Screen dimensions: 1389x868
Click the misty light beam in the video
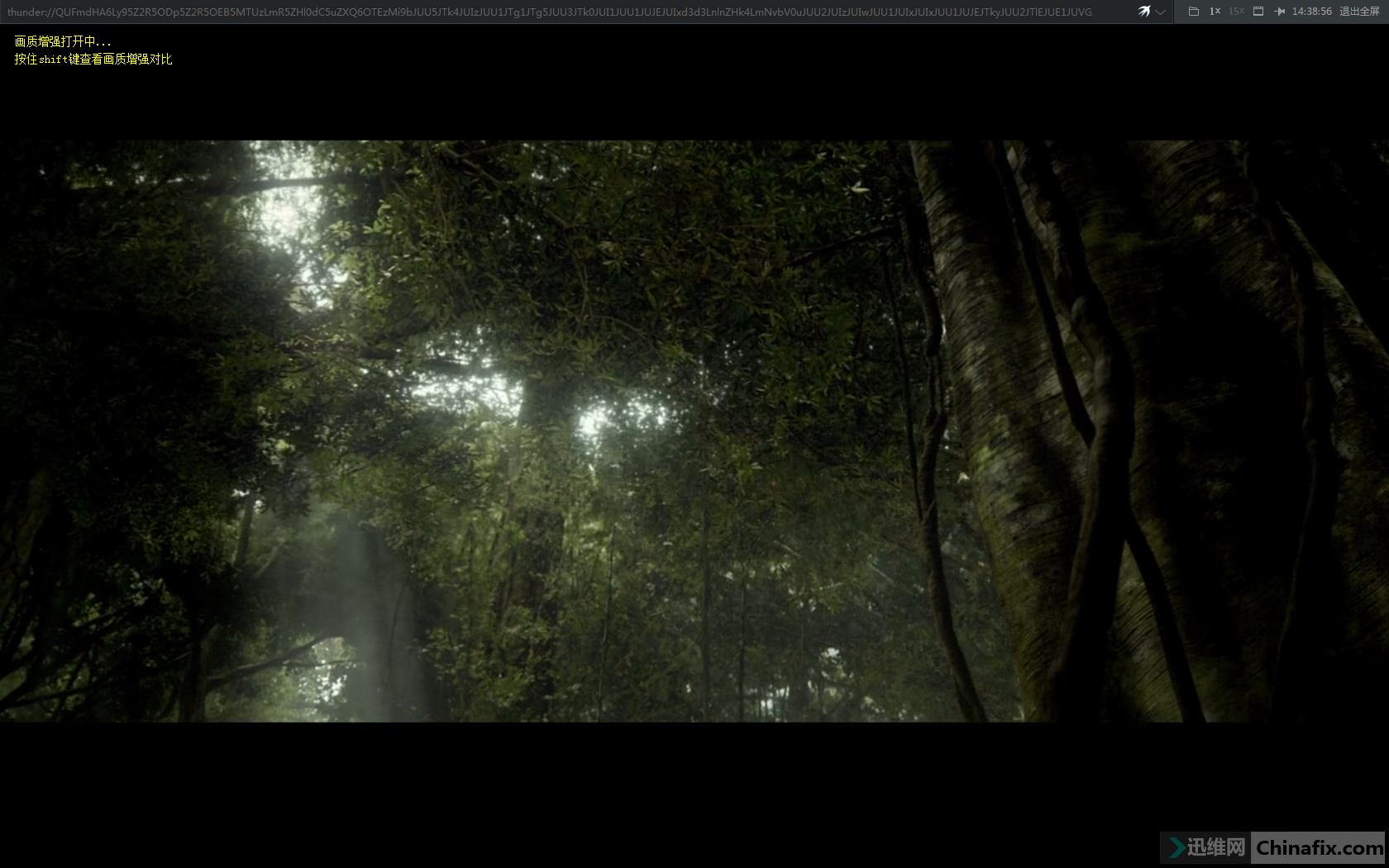pos(364,595)
